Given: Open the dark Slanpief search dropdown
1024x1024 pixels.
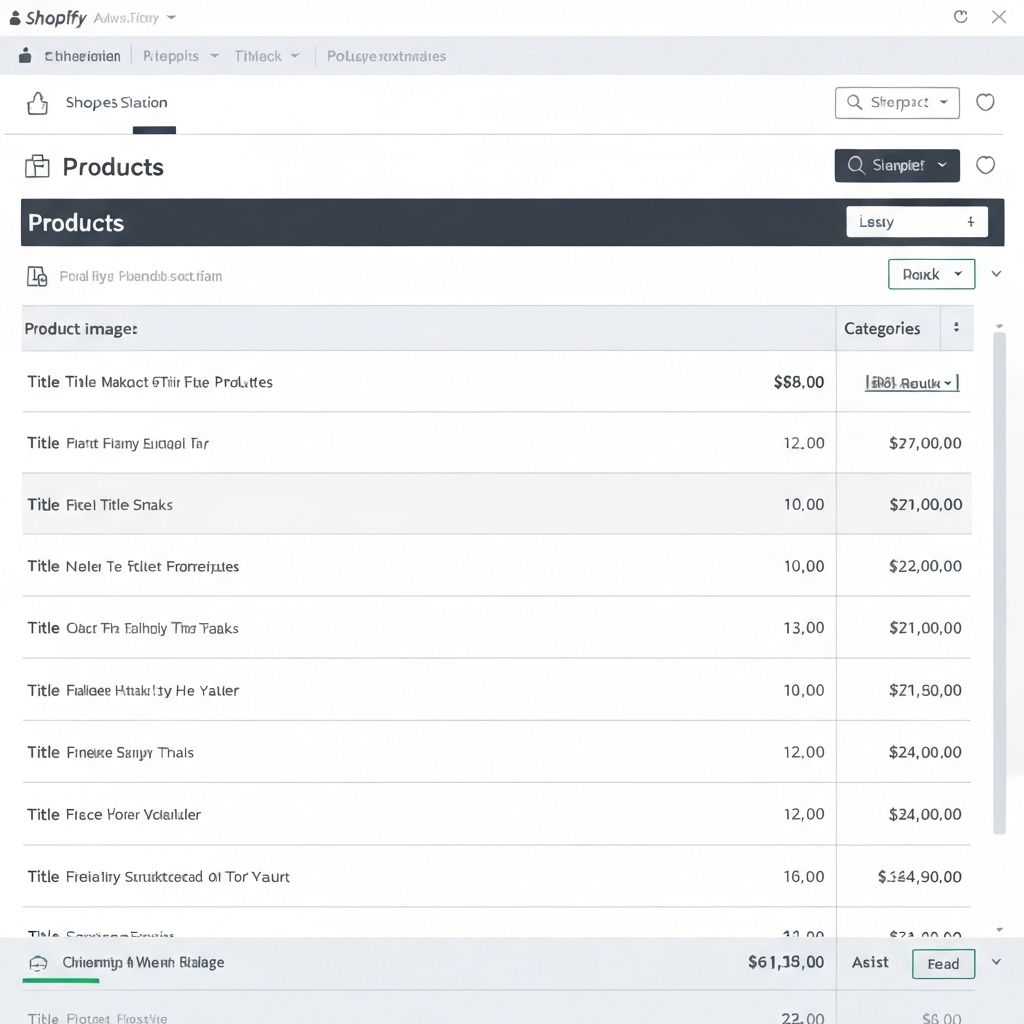Looking at the screenshot, I should pos(897,166).
